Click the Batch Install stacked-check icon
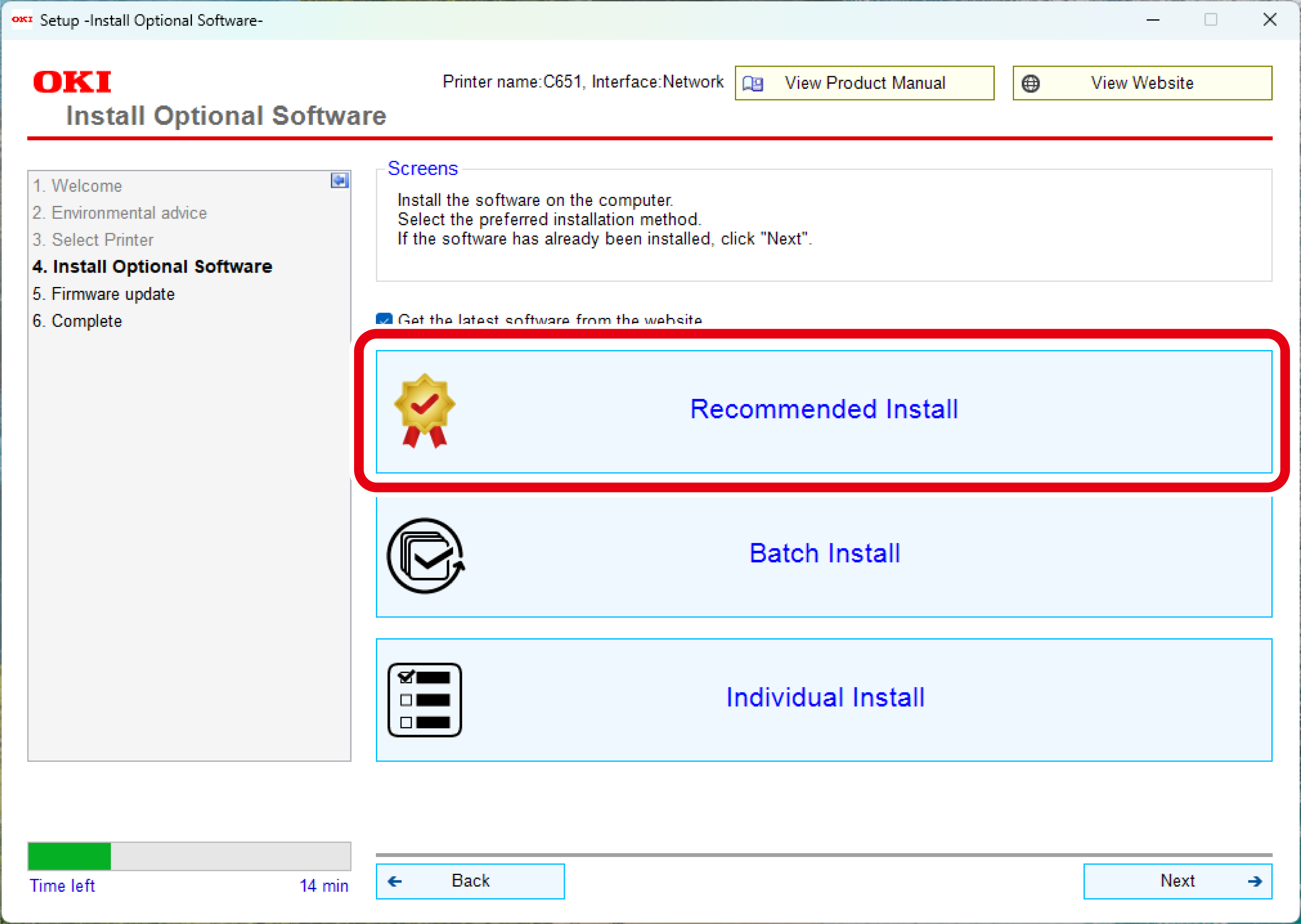Screen dimensions: 1301x924 click(426, 556)
